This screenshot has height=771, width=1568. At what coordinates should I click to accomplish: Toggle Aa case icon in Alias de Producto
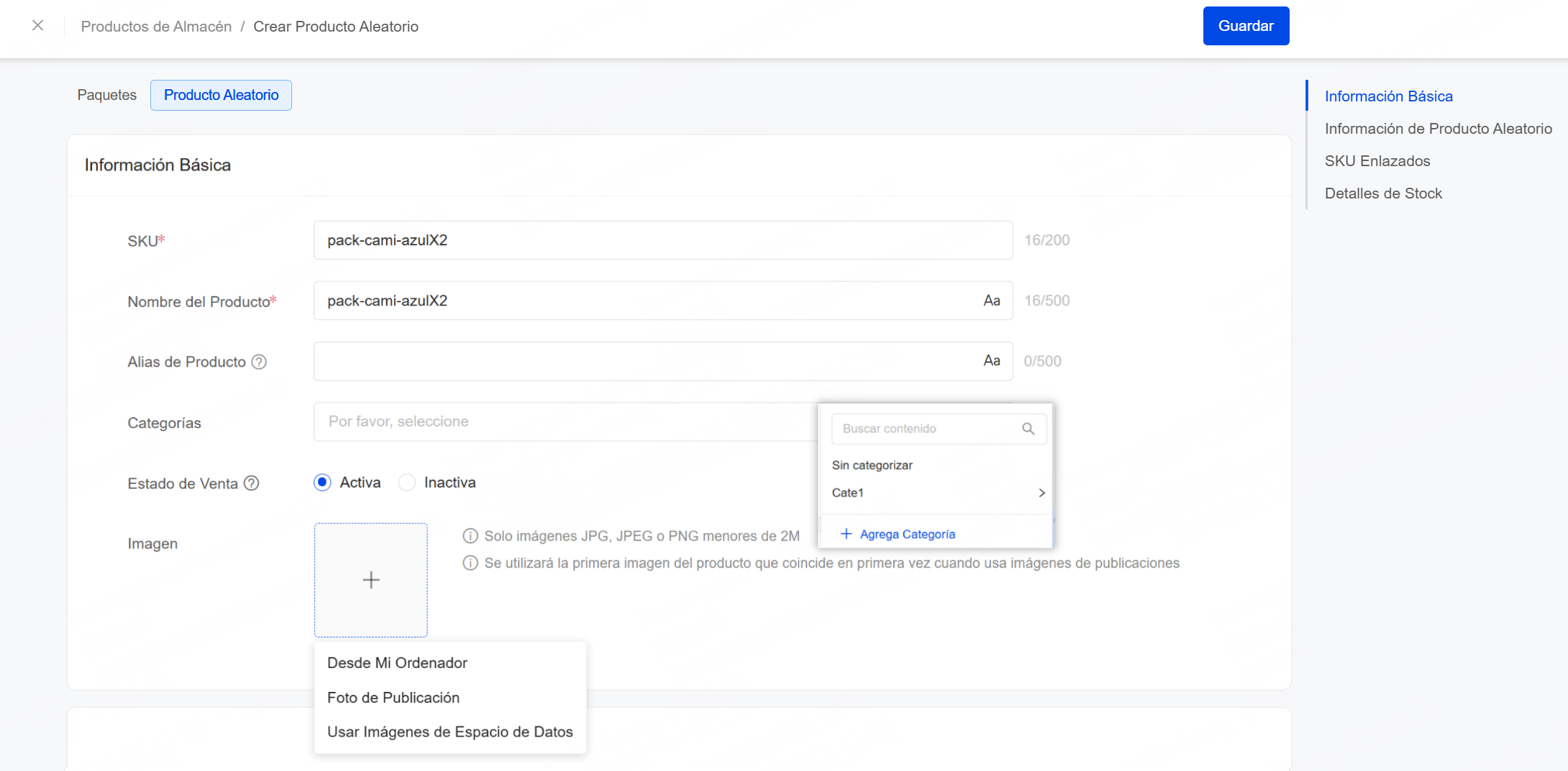[x=992, y=361]
